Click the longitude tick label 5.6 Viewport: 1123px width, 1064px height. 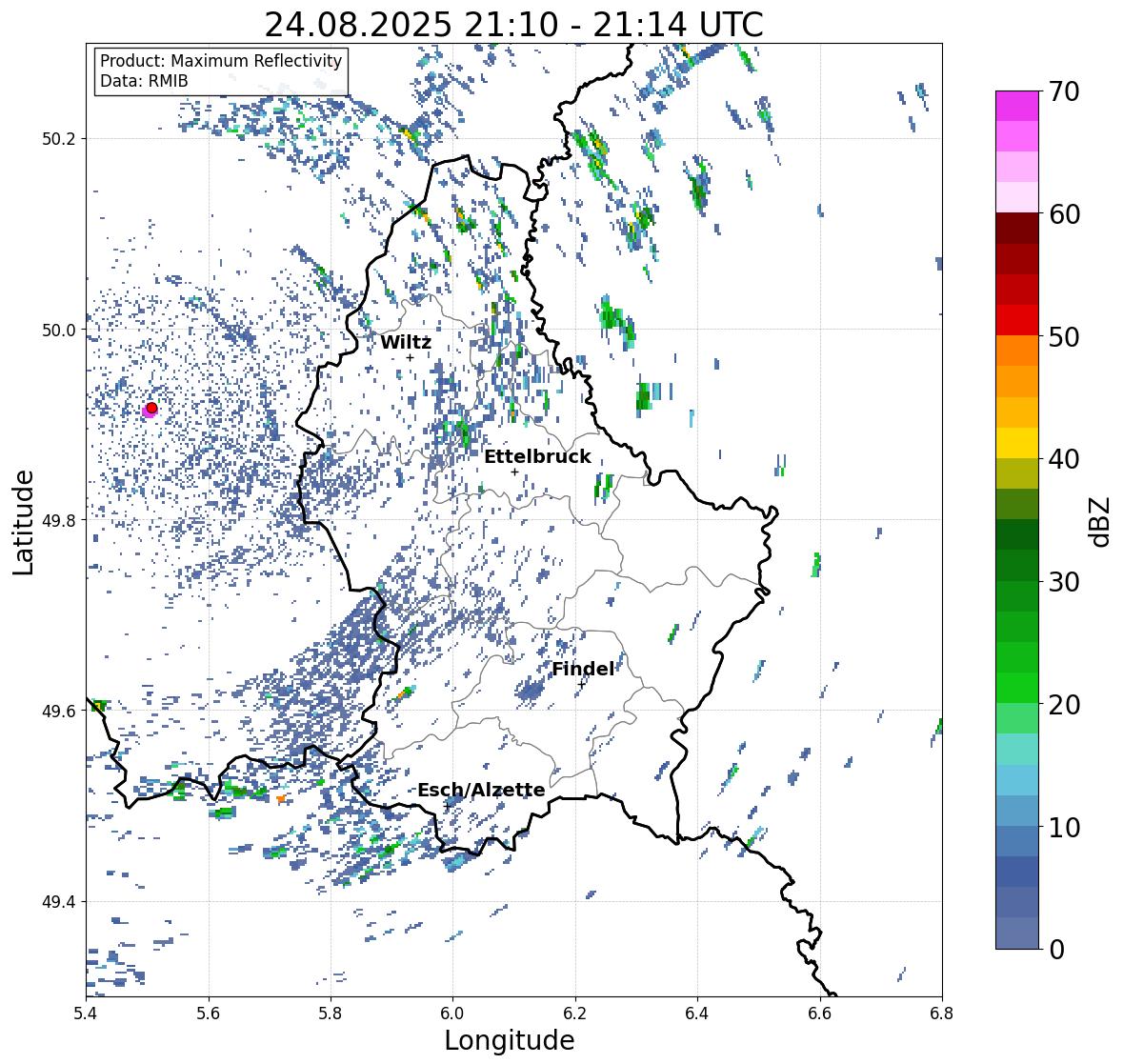[x=209, y=1014]
